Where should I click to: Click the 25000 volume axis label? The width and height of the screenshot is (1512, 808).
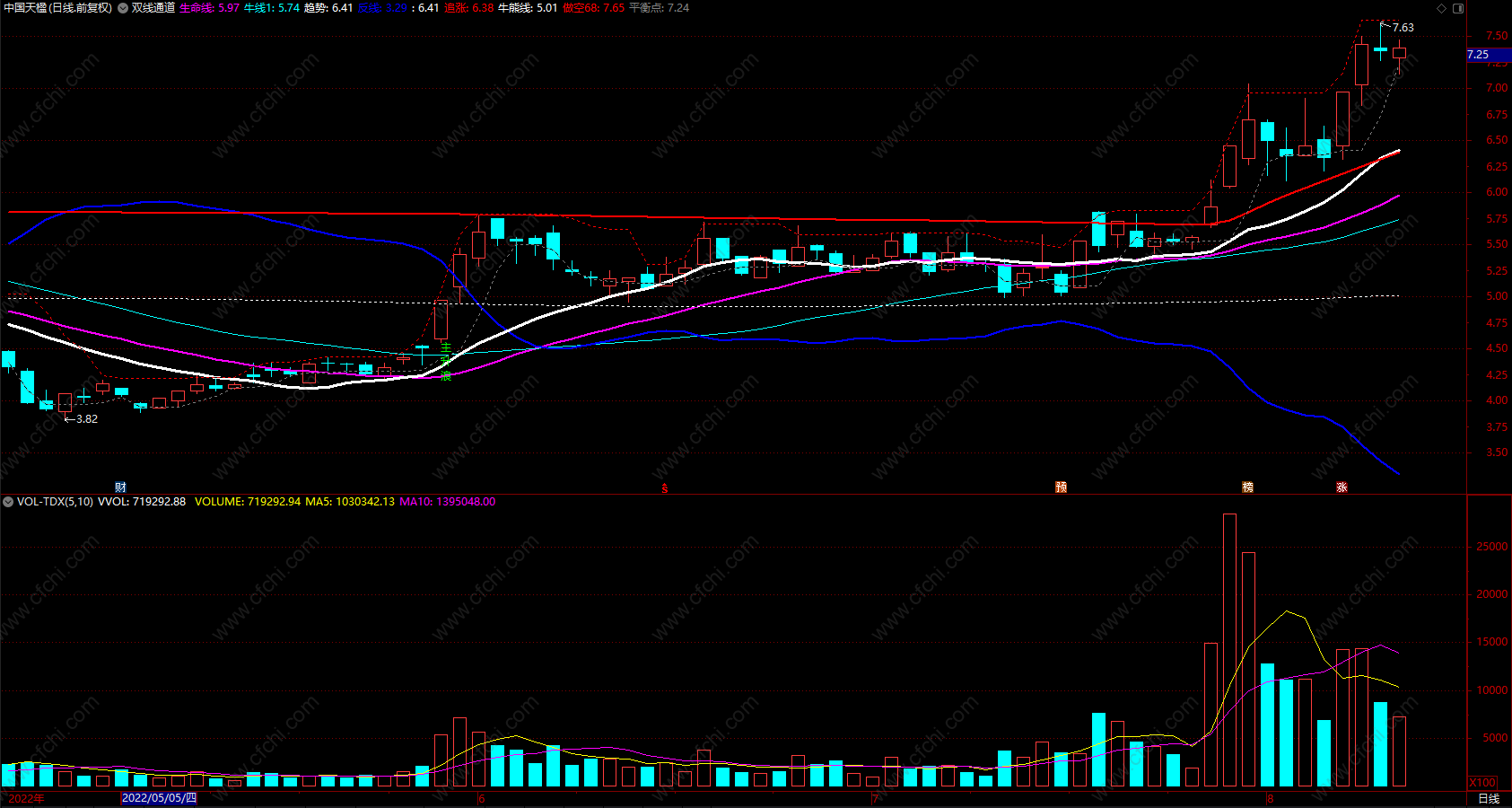pos(1492,547)
